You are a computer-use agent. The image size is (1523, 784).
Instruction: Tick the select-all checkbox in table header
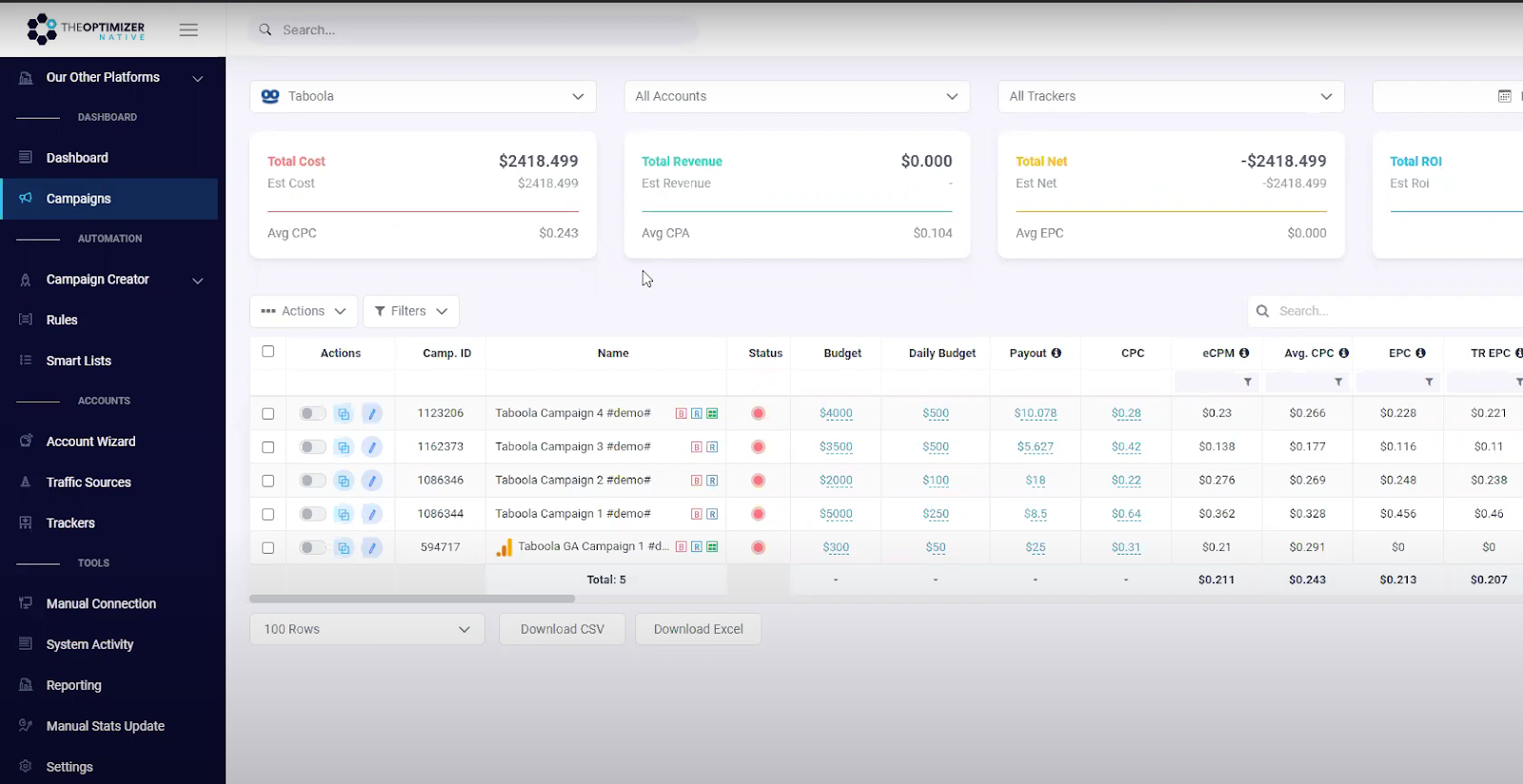pos(267,351)
